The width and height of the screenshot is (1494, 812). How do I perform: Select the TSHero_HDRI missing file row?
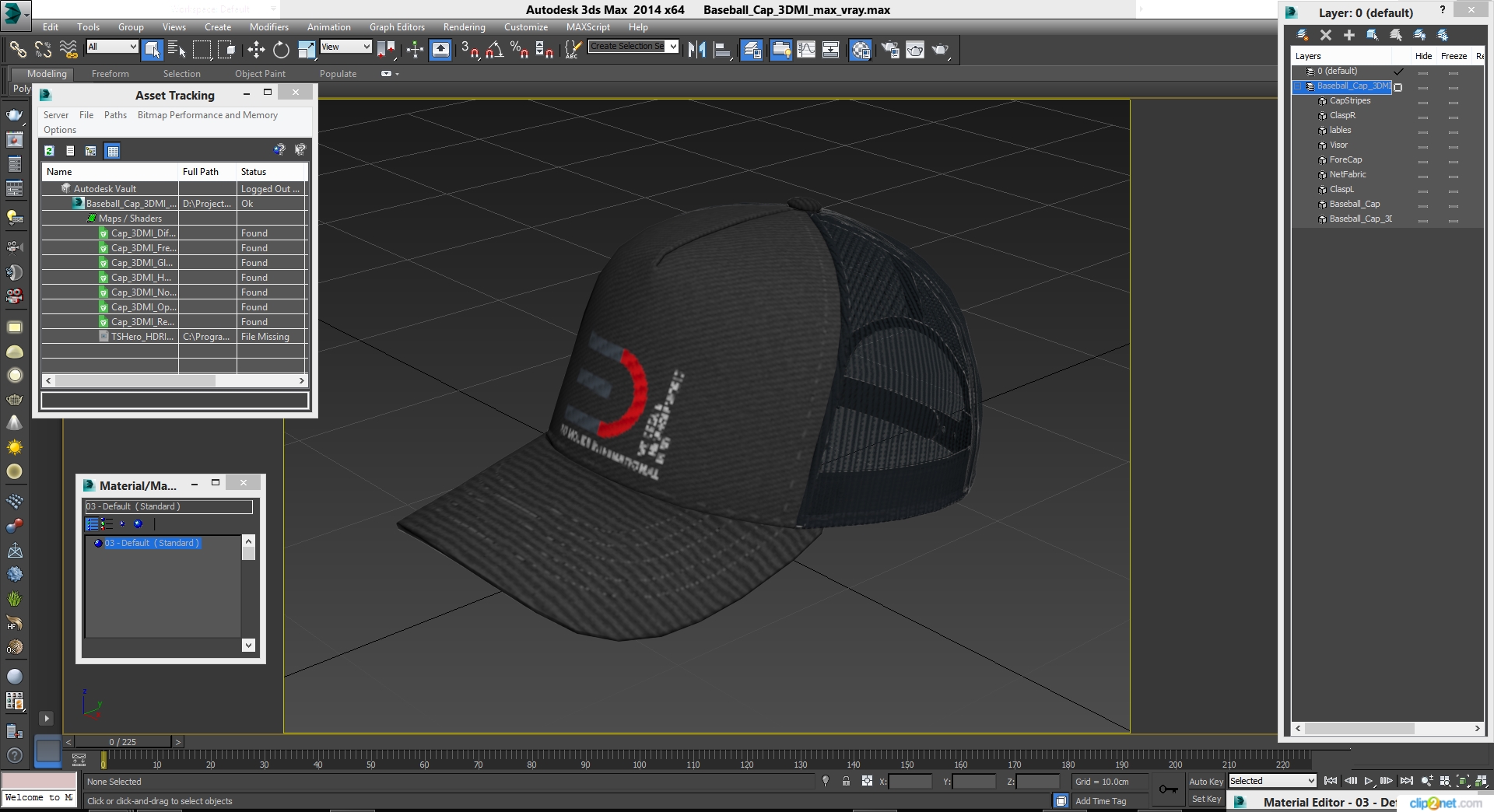tap(174, 337)
